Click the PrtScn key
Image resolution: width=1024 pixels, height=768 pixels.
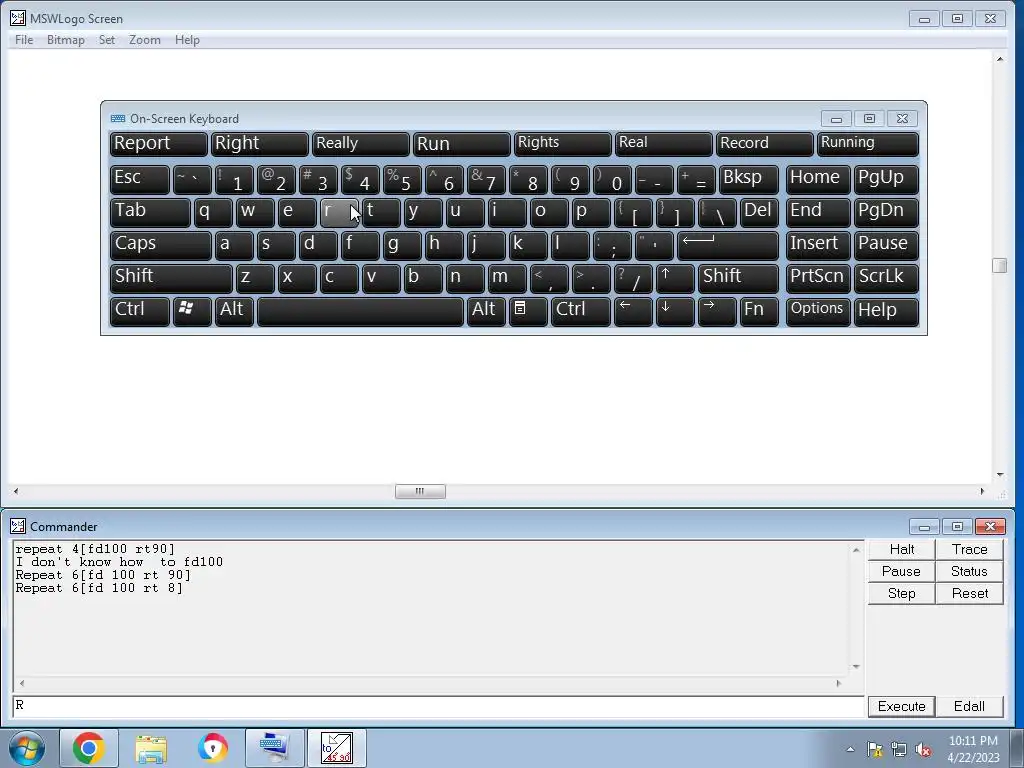(818, 278)
